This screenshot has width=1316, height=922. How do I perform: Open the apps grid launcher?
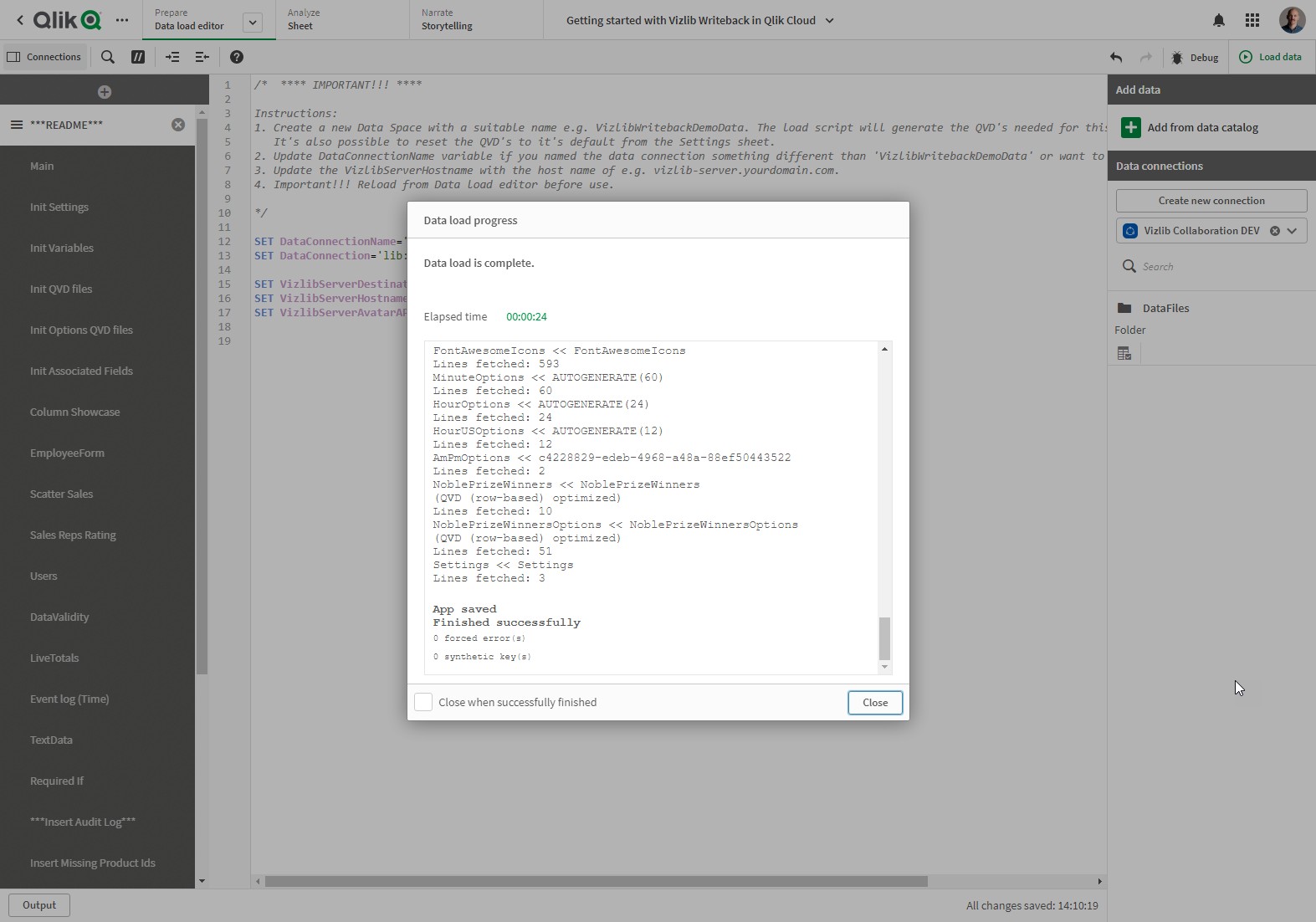1252,20
